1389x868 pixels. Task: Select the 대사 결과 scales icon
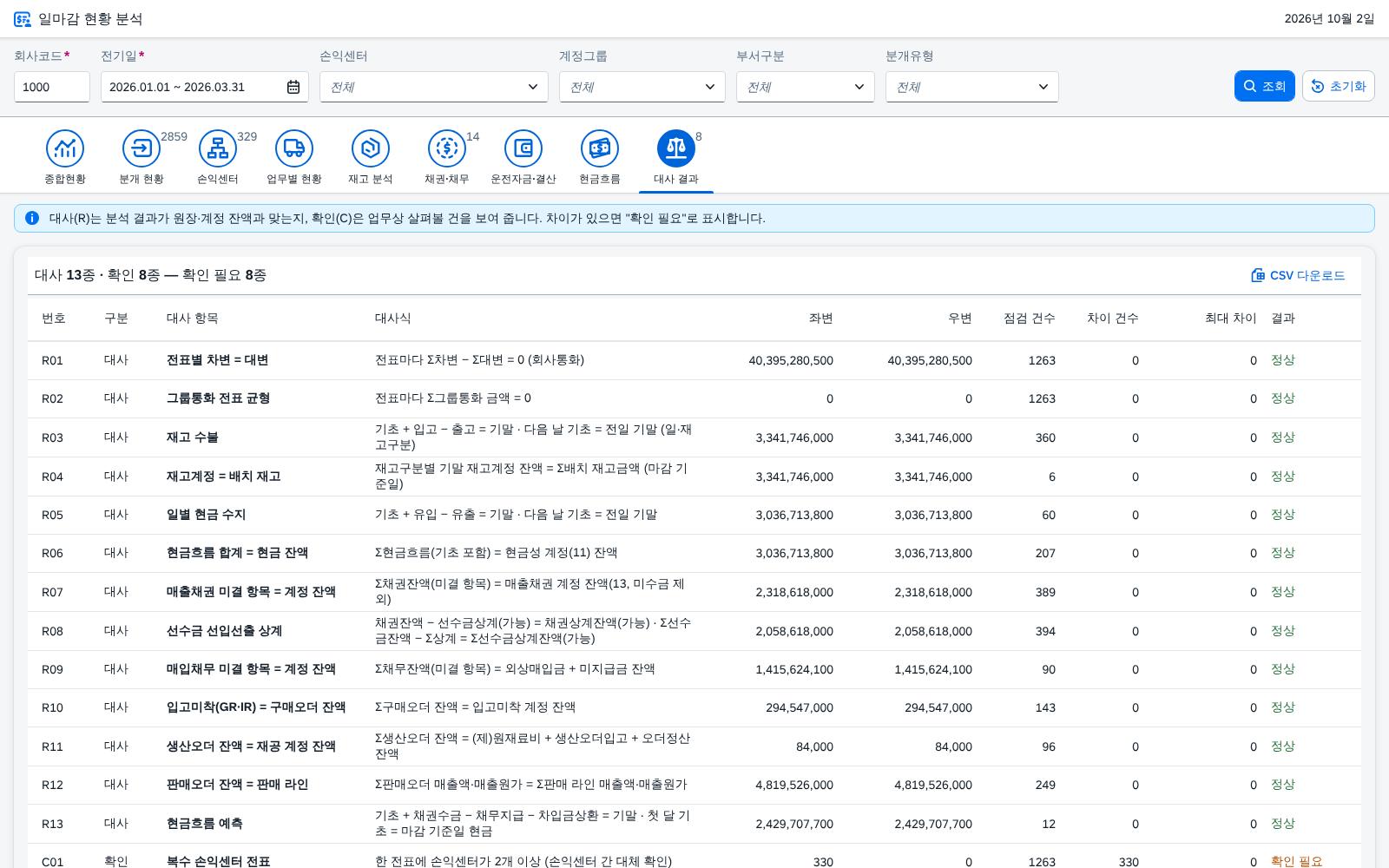tap(676, 148)
